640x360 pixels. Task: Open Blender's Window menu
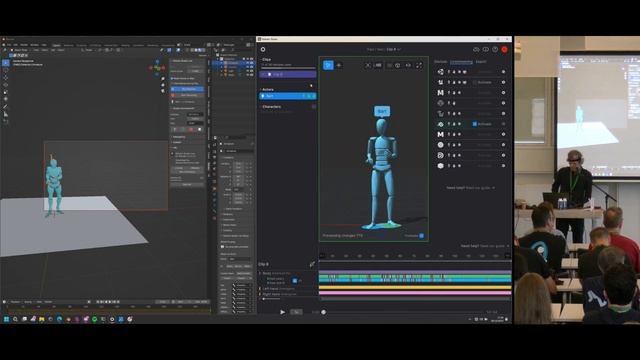point(35,45)
